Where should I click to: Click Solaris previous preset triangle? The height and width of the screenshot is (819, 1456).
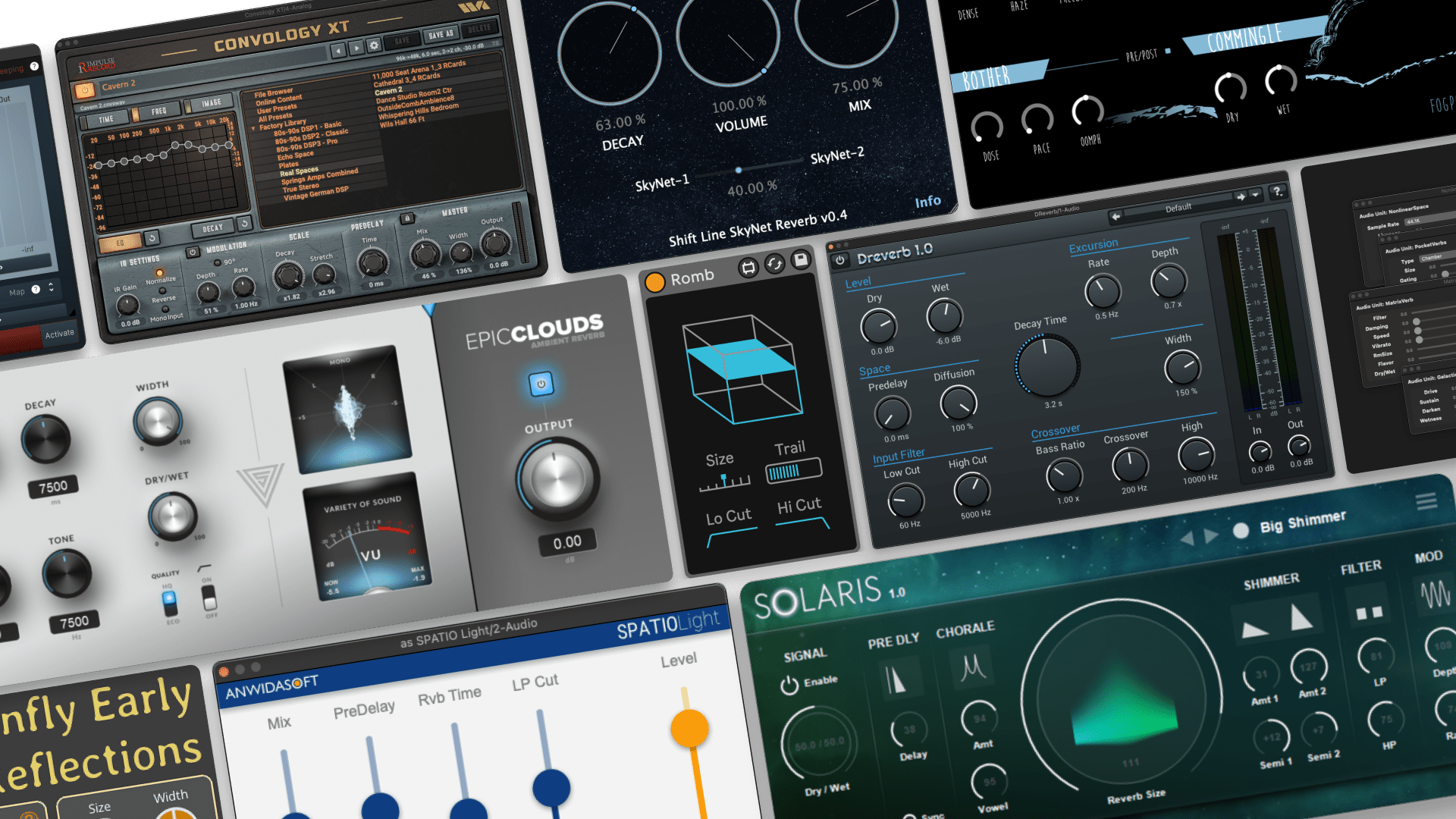[1188, 538]
